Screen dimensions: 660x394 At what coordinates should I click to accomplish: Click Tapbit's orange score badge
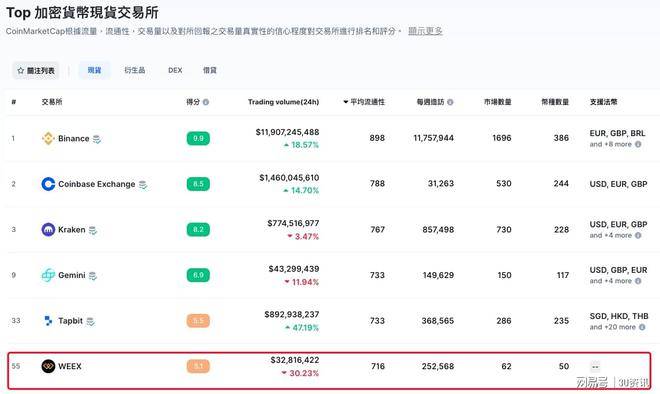198,321
